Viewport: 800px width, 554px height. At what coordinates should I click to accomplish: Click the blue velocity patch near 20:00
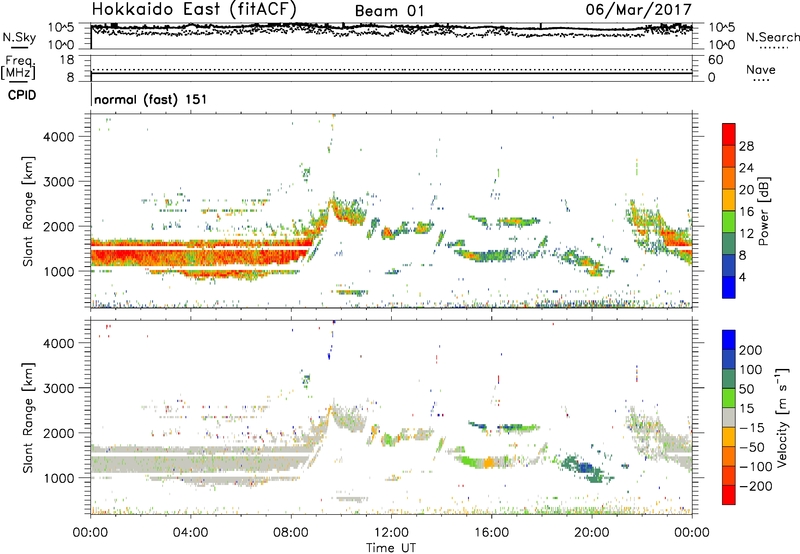(584, 466)
